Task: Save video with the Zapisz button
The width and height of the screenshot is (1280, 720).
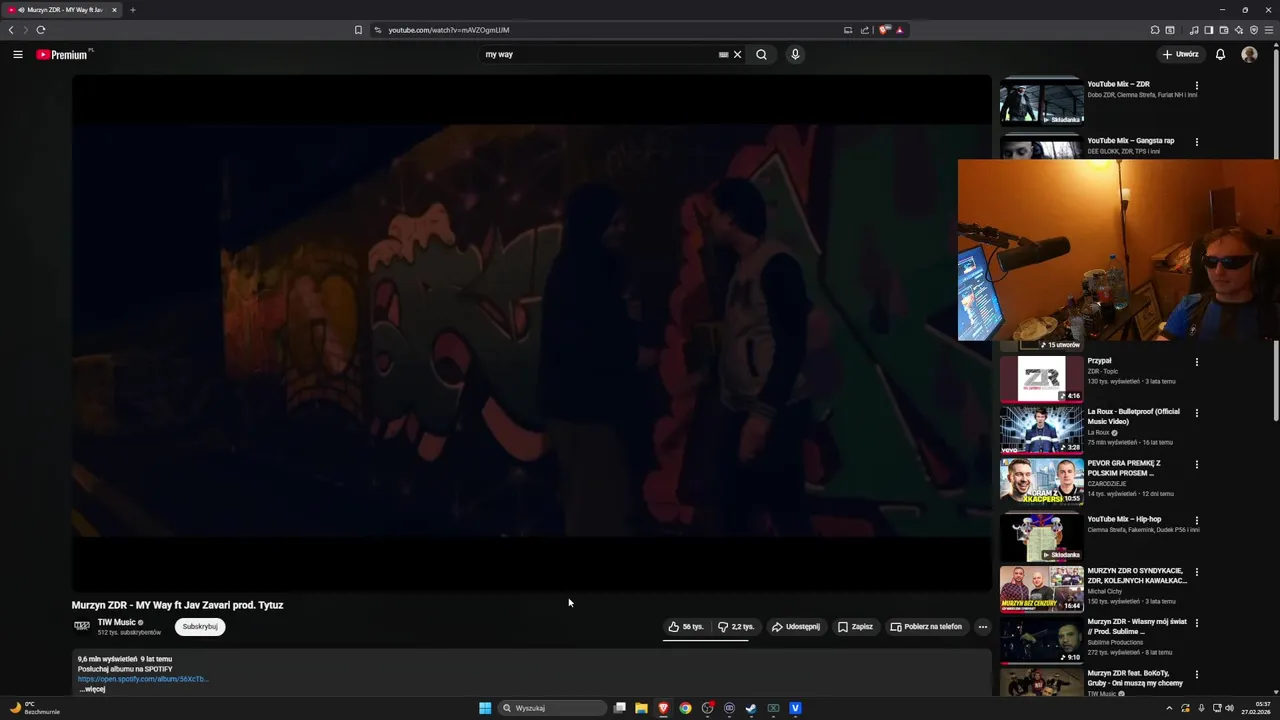Action: coord(856,627)
